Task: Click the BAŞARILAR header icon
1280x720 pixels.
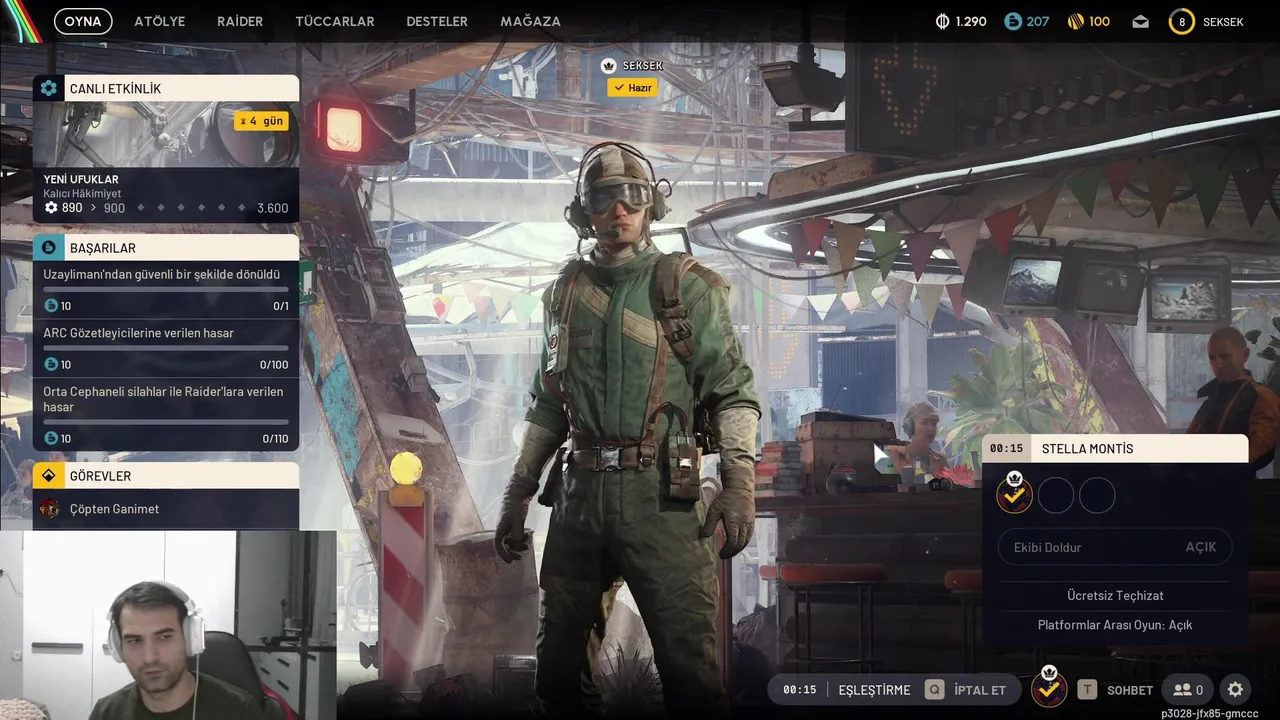Action: (48, 247)
